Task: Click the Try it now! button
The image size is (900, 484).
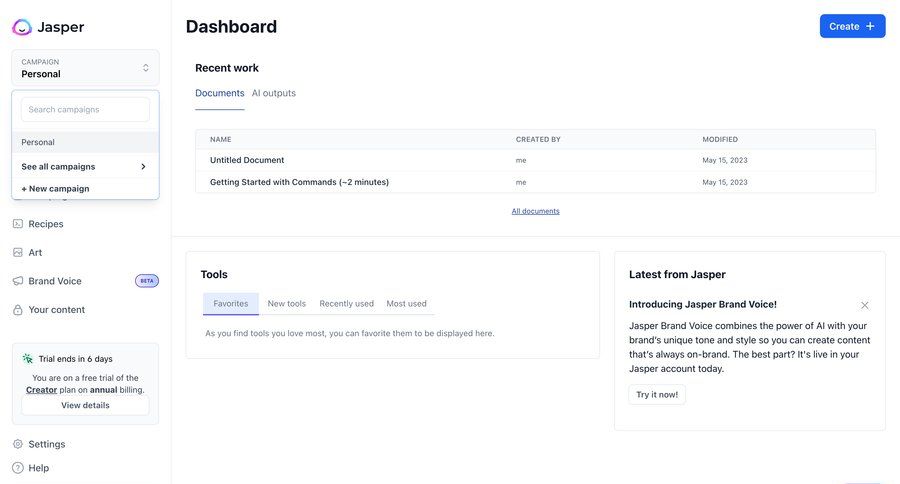Action: click(657, 394)
